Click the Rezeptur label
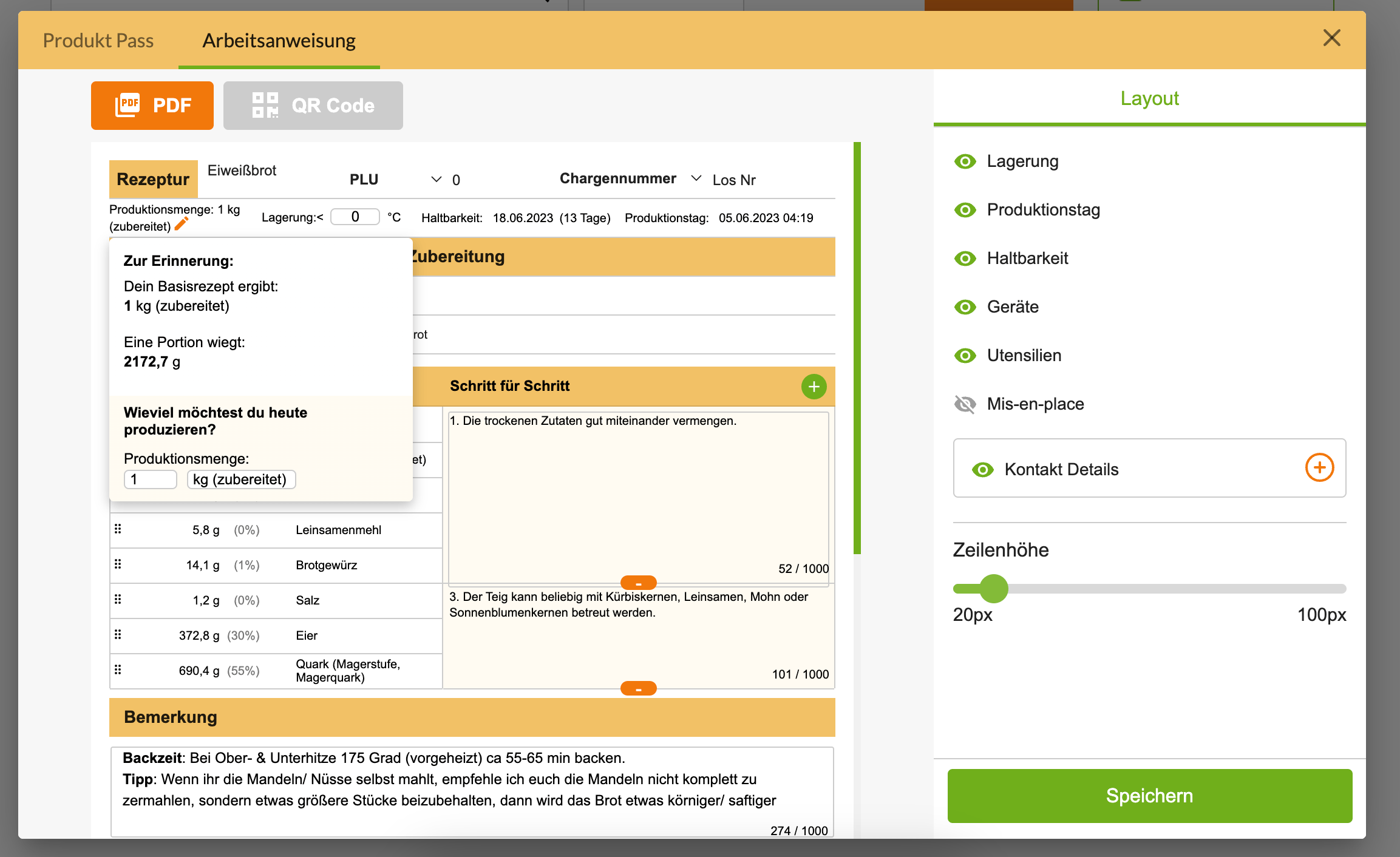This screenshot has height=857, width=1400. coord(153,179)
